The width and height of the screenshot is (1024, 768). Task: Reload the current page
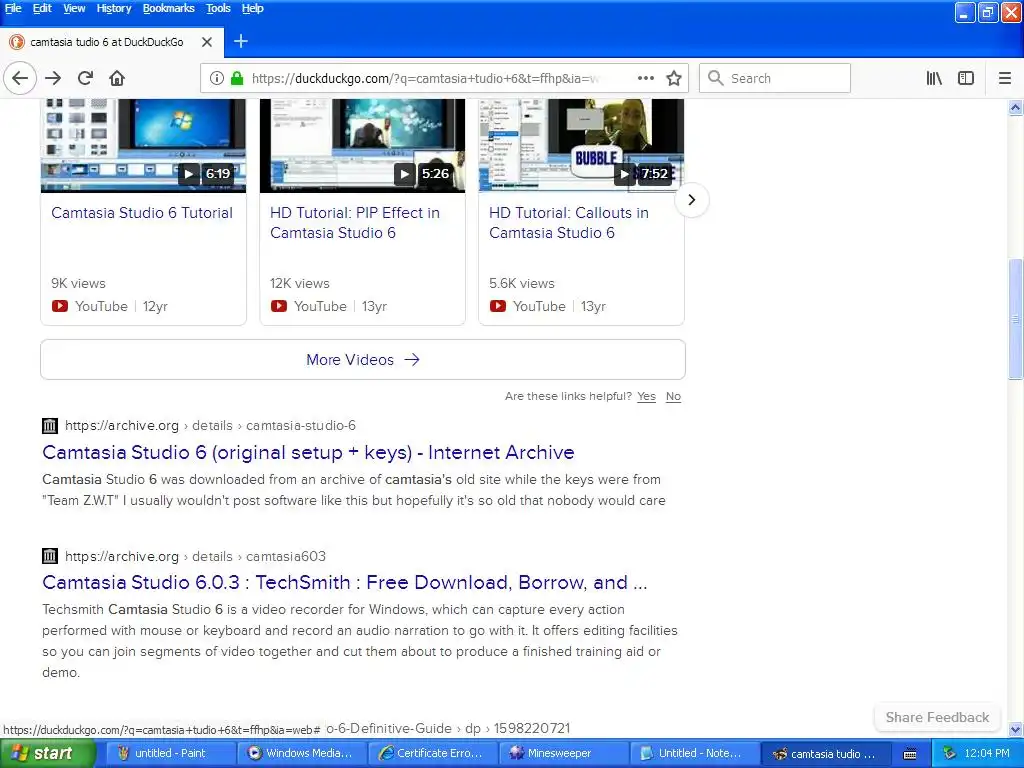(85, 78)
